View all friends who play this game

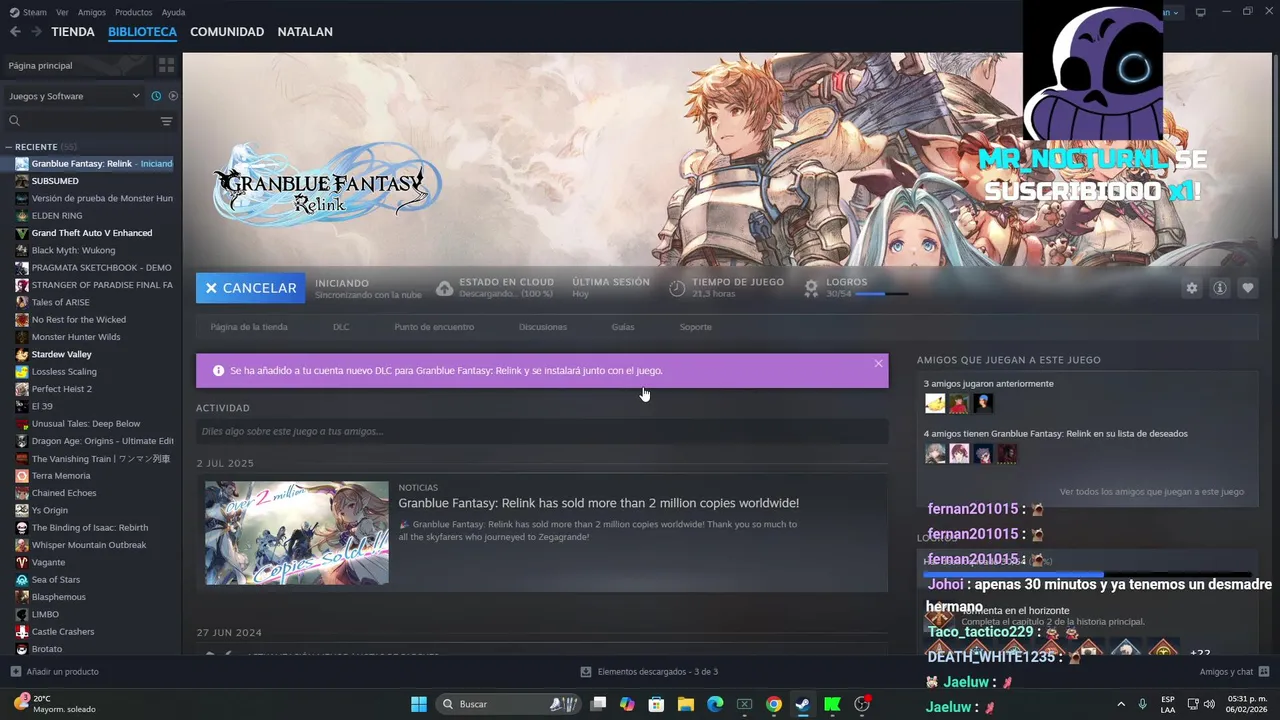[1152, 492]
